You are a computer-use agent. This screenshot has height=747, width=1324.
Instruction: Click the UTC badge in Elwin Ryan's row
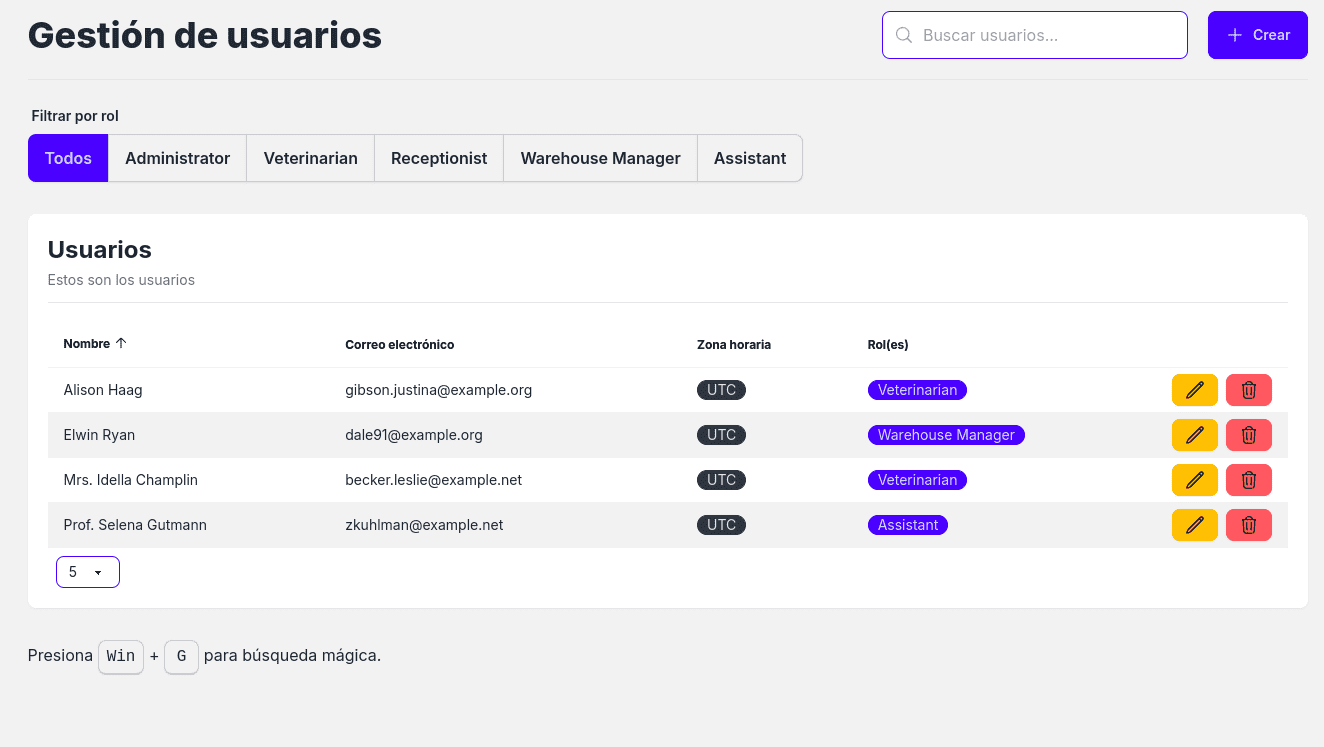point(721,435)
